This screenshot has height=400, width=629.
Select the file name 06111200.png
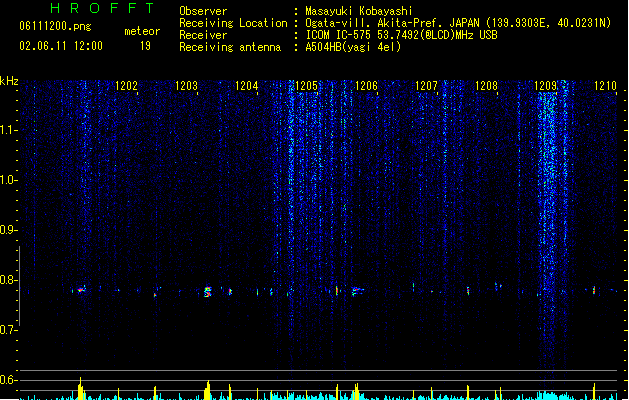pyautogui.click(x=55, y=26)
